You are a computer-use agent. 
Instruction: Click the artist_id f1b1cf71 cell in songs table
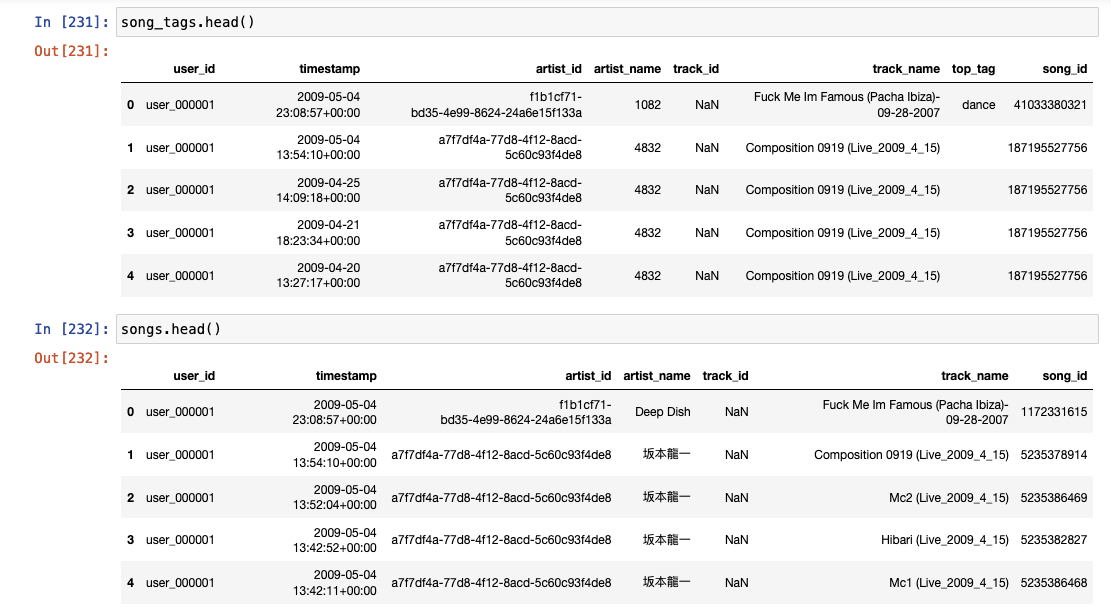point(526,412)
